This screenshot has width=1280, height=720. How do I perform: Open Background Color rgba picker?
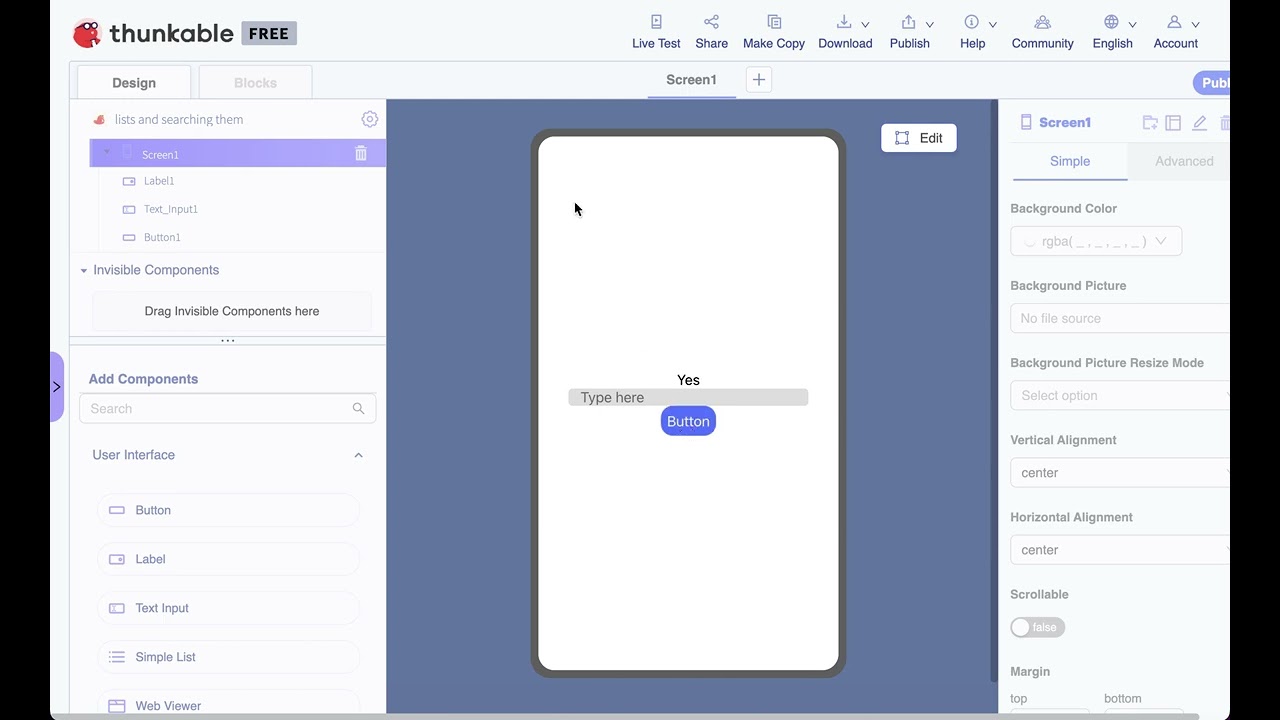click(1096, 241)
